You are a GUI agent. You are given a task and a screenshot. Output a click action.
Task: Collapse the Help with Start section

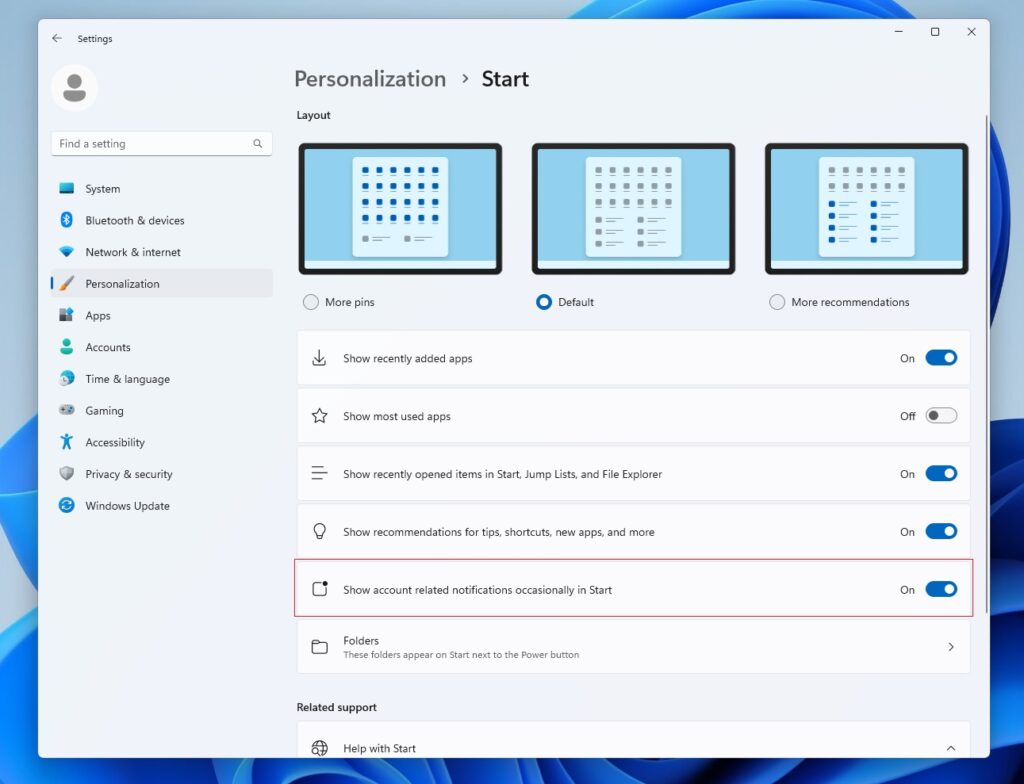point(951,747)
